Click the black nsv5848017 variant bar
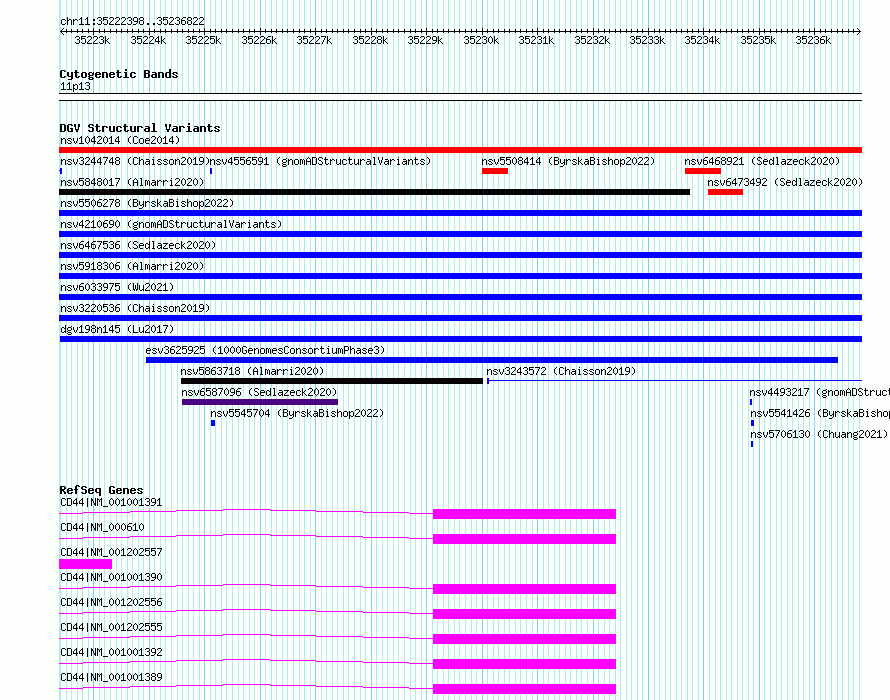The height and width of the screenshot is (700, 890). (x=375, y=192)
